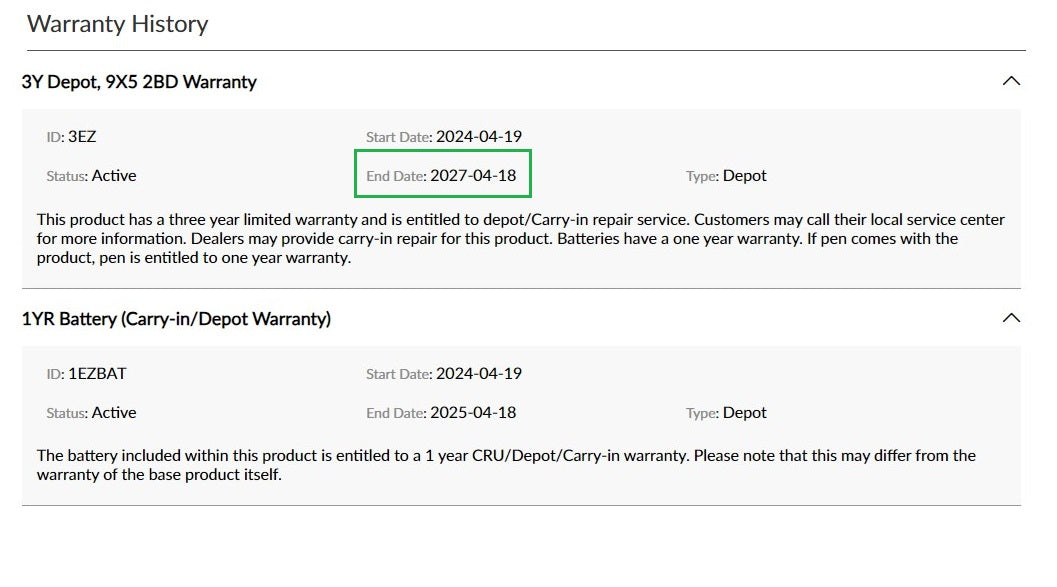1057x587 pixels.
Task: Click the 1EZBAT warranty ID value
Action: pyautogui.click(x=97, y=374)
